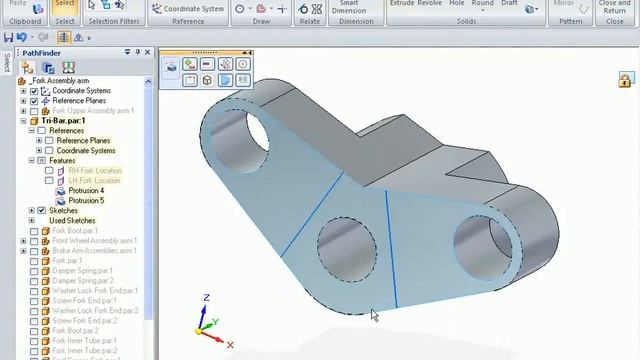This screenshot has height=360, width=640.
Task: Select the teal face selection filter icon
Action: [106, 5]
